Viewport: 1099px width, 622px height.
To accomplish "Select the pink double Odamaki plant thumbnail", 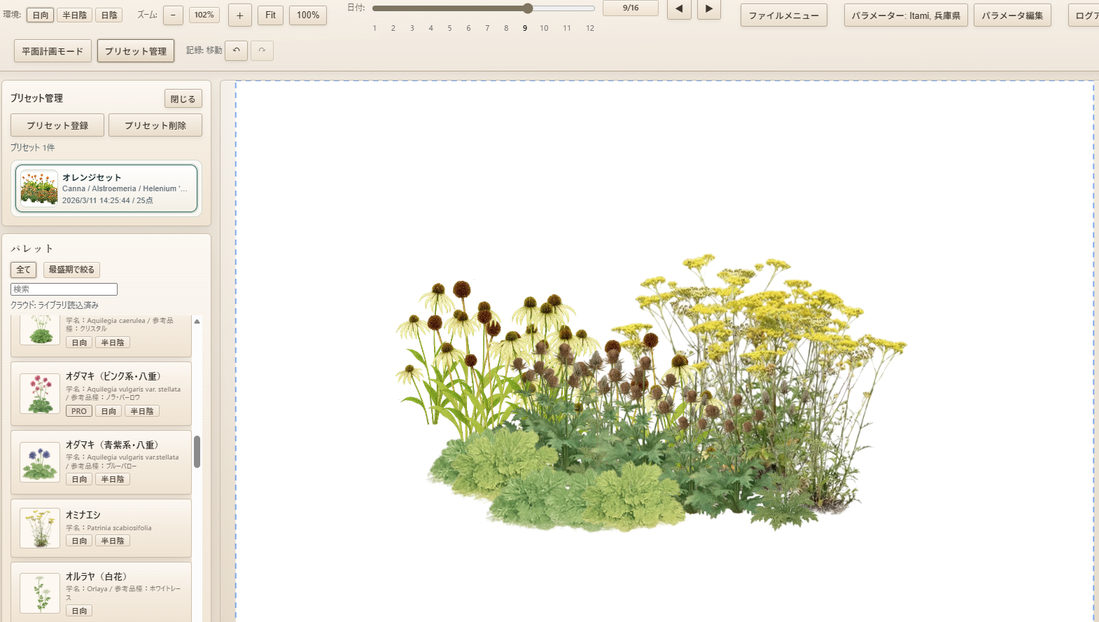I will point(40,393).
